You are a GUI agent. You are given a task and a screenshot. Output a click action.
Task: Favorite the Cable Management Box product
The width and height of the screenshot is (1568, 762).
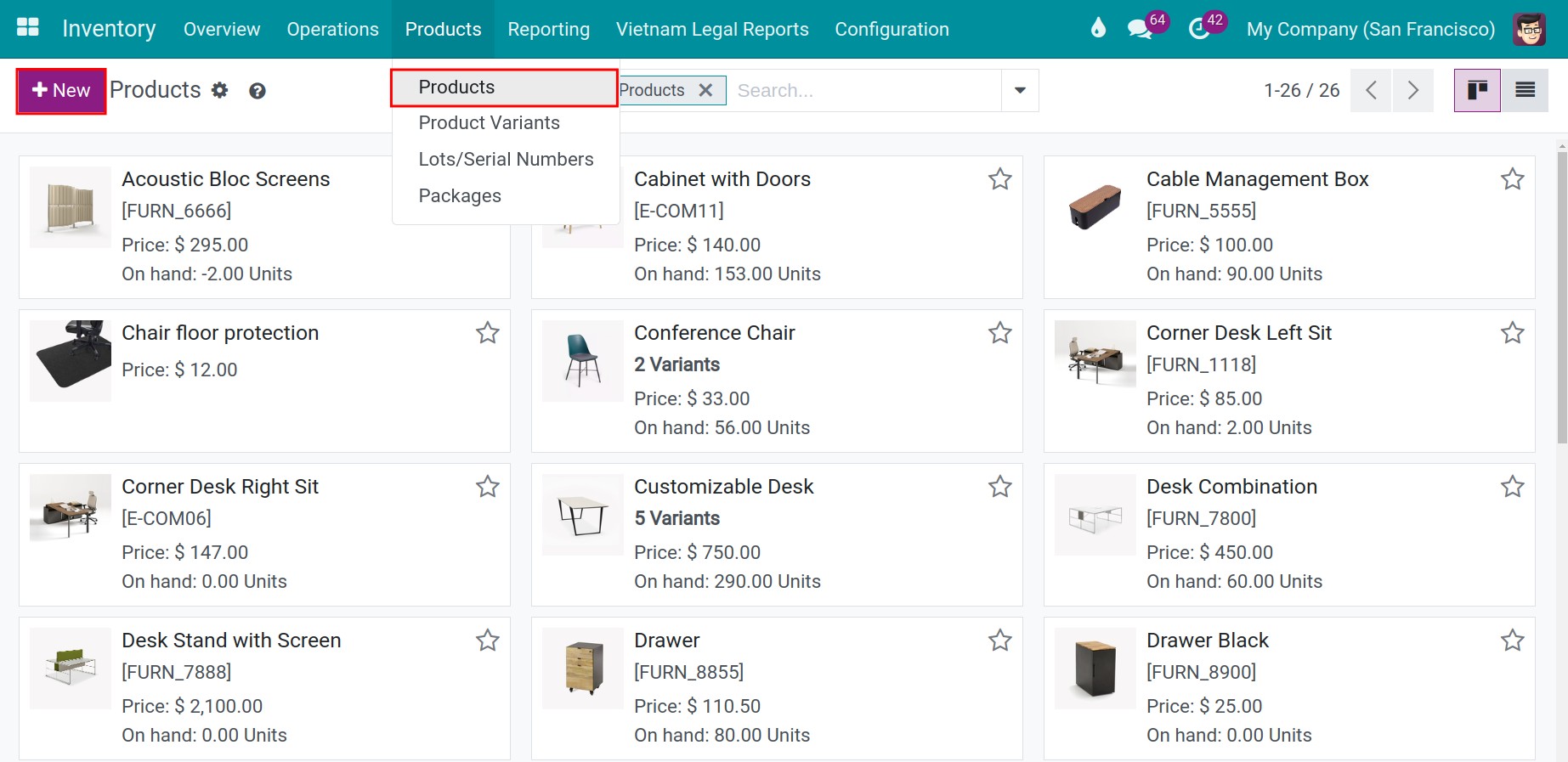(x=1513, y=179)
